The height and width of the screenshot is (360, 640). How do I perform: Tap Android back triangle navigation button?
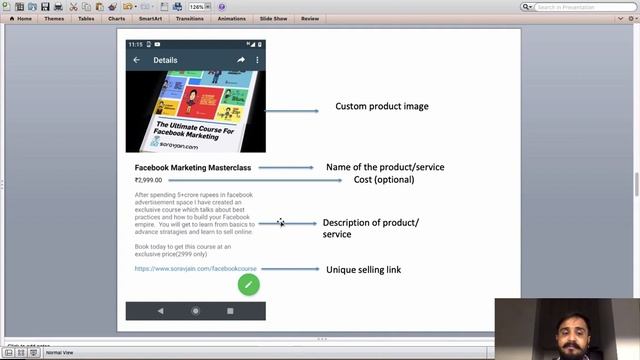(x=160, y=311)
